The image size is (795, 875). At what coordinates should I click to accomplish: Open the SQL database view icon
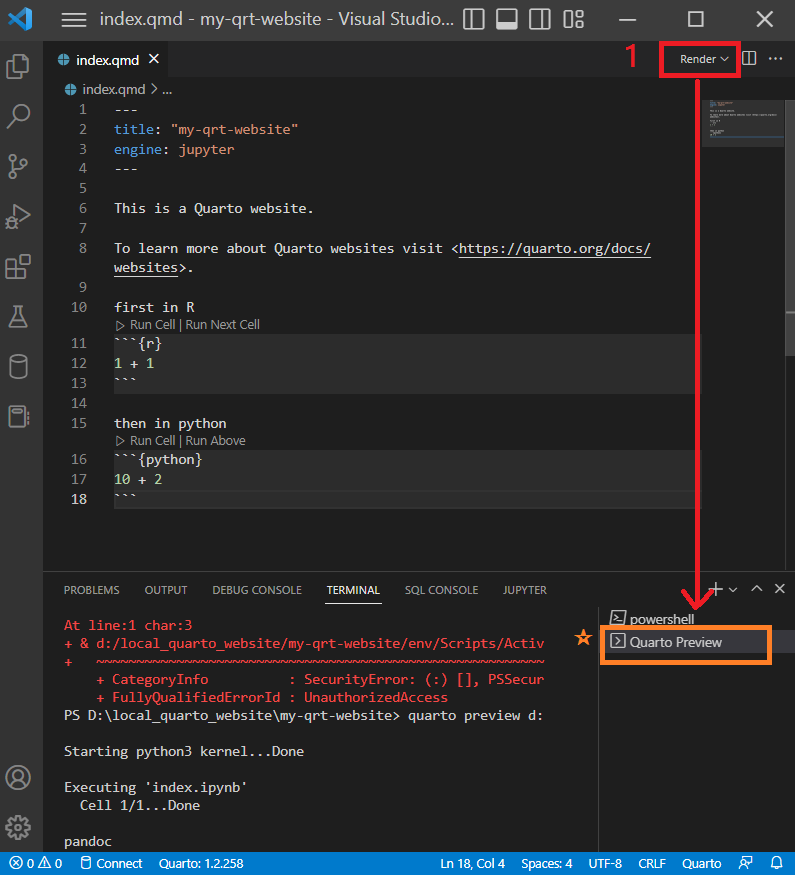pos(18,367)
